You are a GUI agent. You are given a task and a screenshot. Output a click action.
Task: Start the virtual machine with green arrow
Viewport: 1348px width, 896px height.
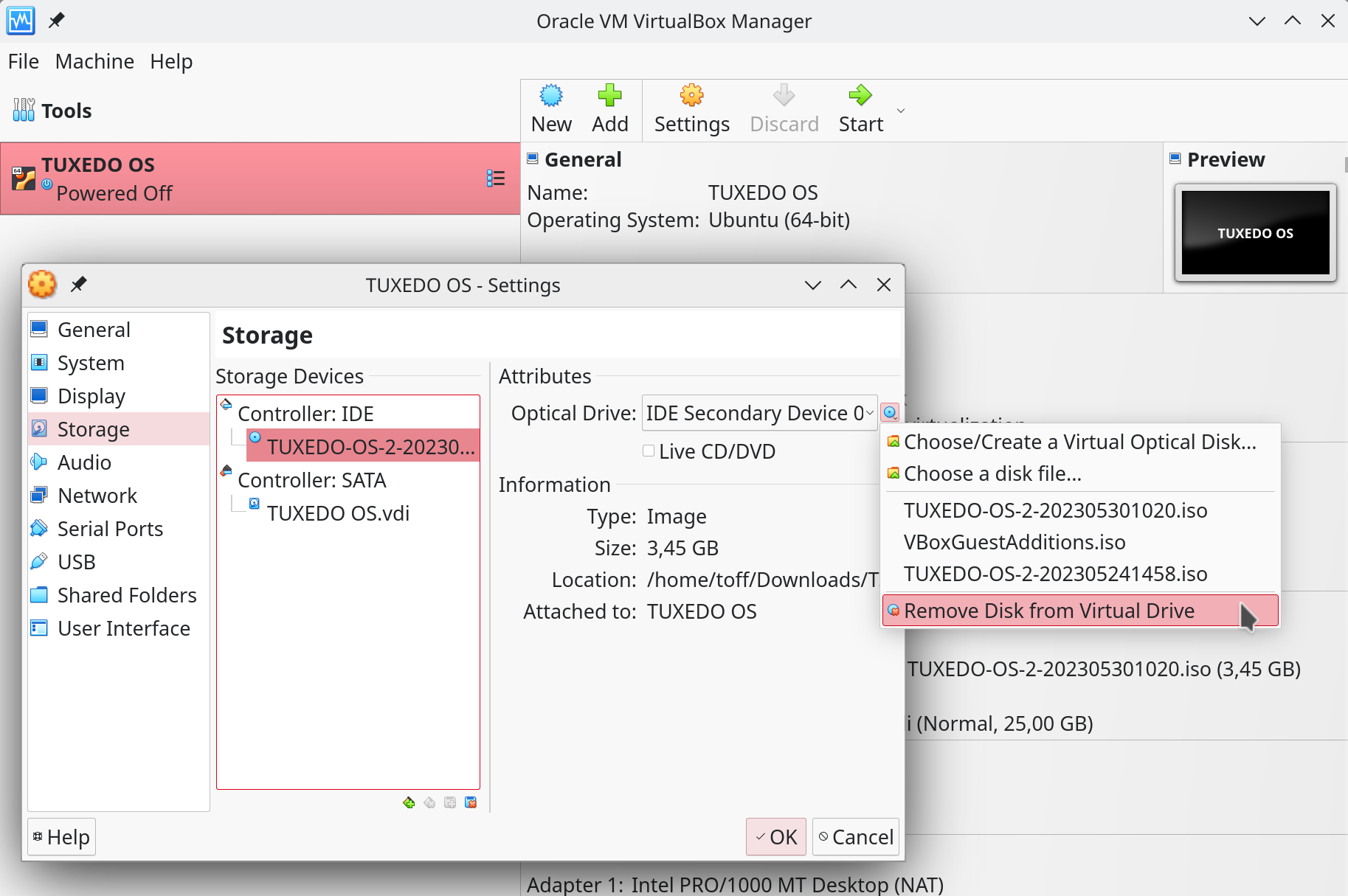click(x=860, y=108)
